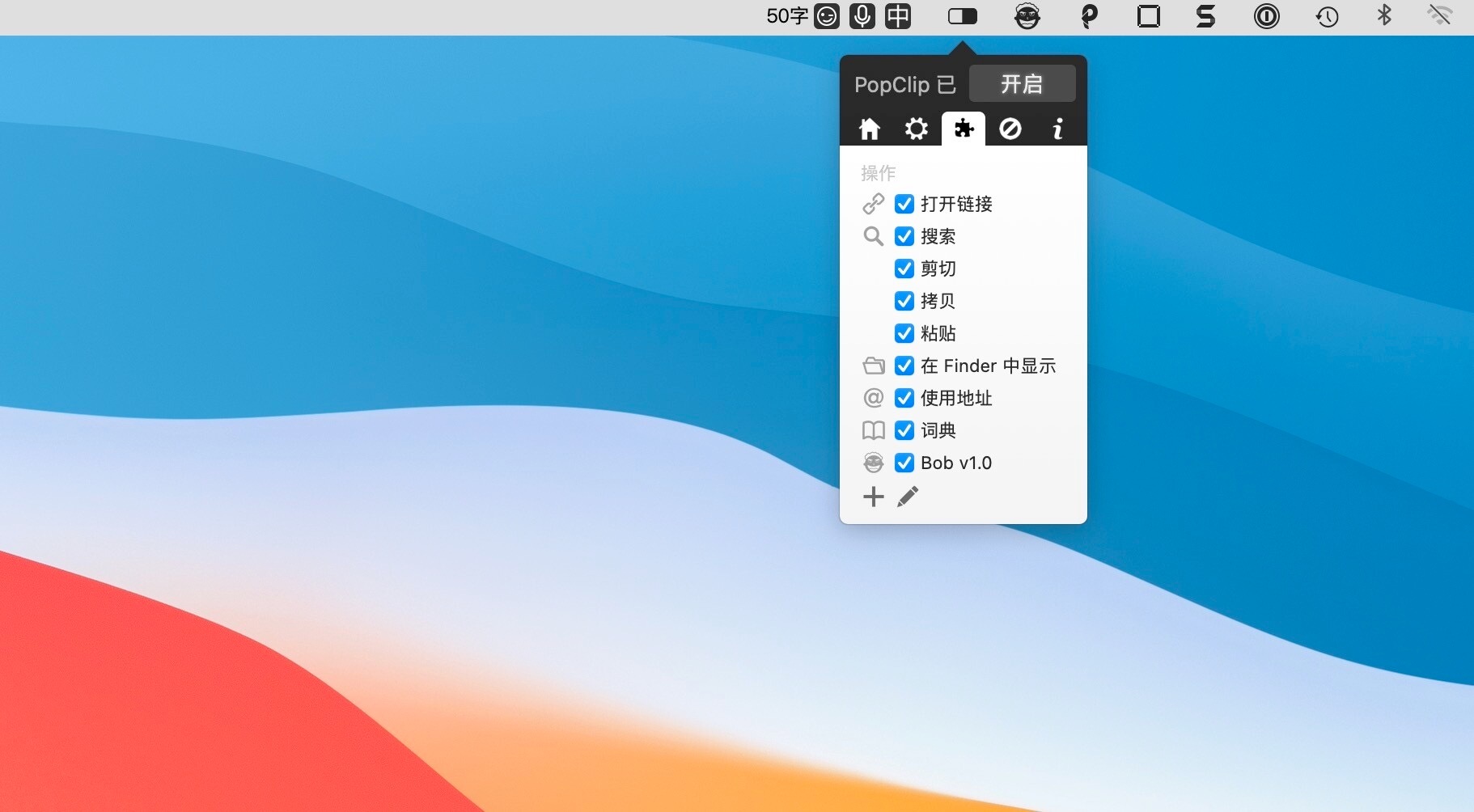Disable the 粘贴 action
The width and height of the screenshot is (1474, 812).
click(x=904, y=333)
